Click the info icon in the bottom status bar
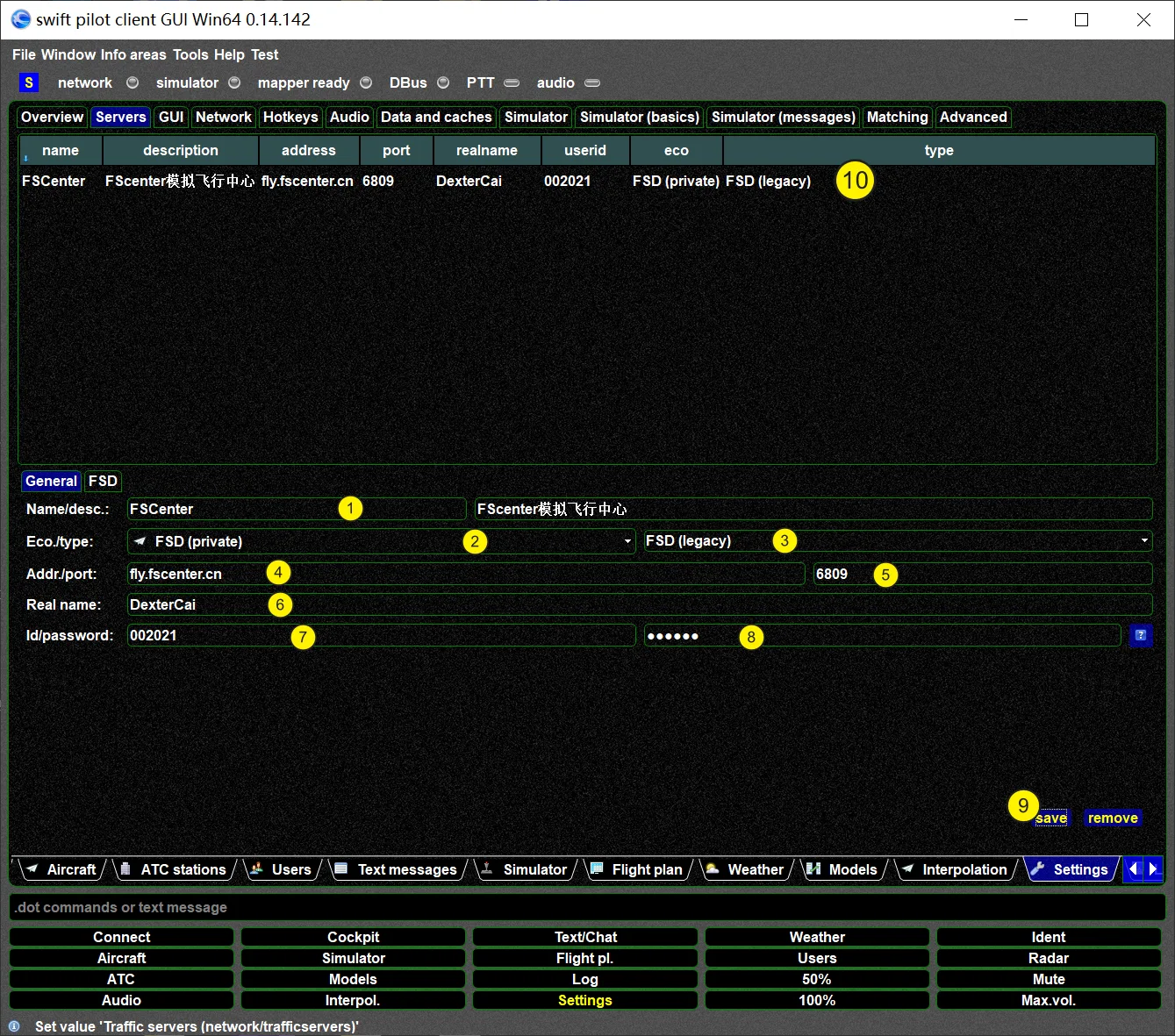 pos(14,1026)
